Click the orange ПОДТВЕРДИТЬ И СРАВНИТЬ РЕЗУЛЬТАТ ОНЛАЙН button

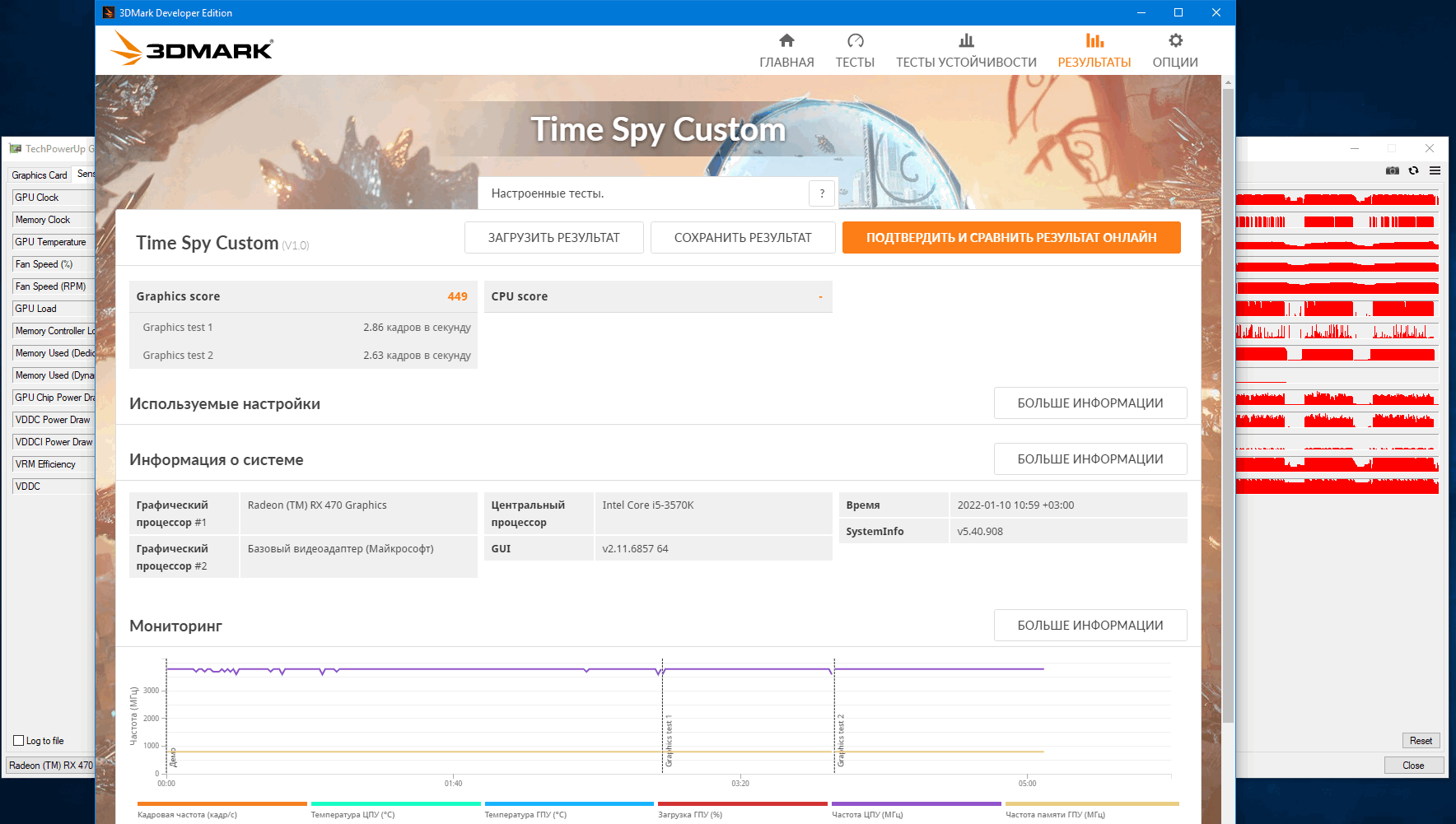pos(1011,238)
